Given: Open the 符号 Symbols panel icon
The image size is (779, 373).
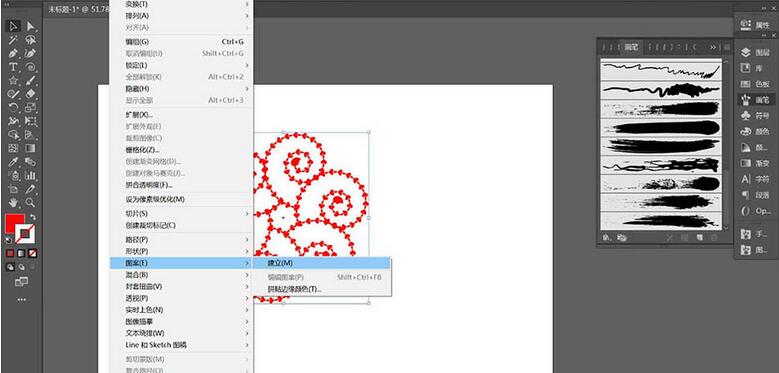Looking at the screenshot, I should (755, 116).
